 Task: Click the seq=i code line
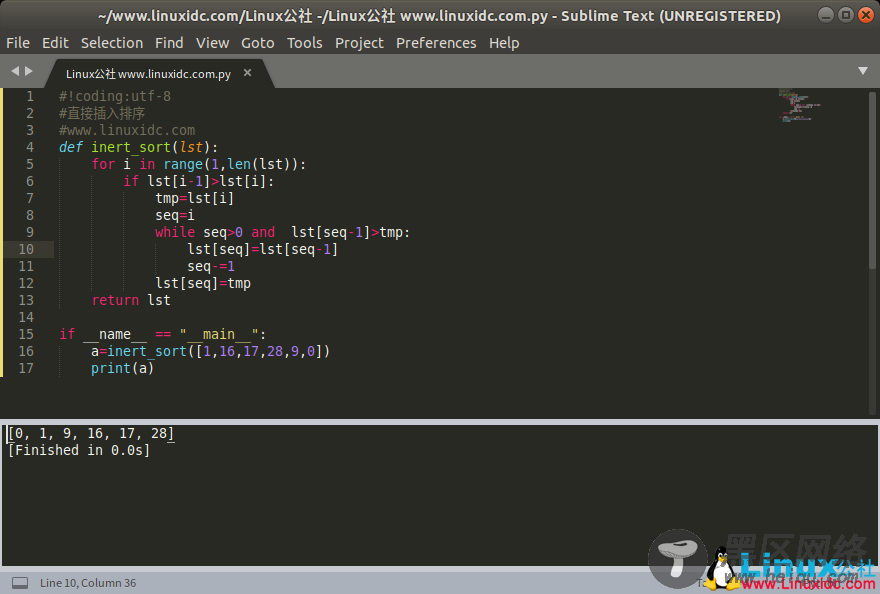pos(175,215)
